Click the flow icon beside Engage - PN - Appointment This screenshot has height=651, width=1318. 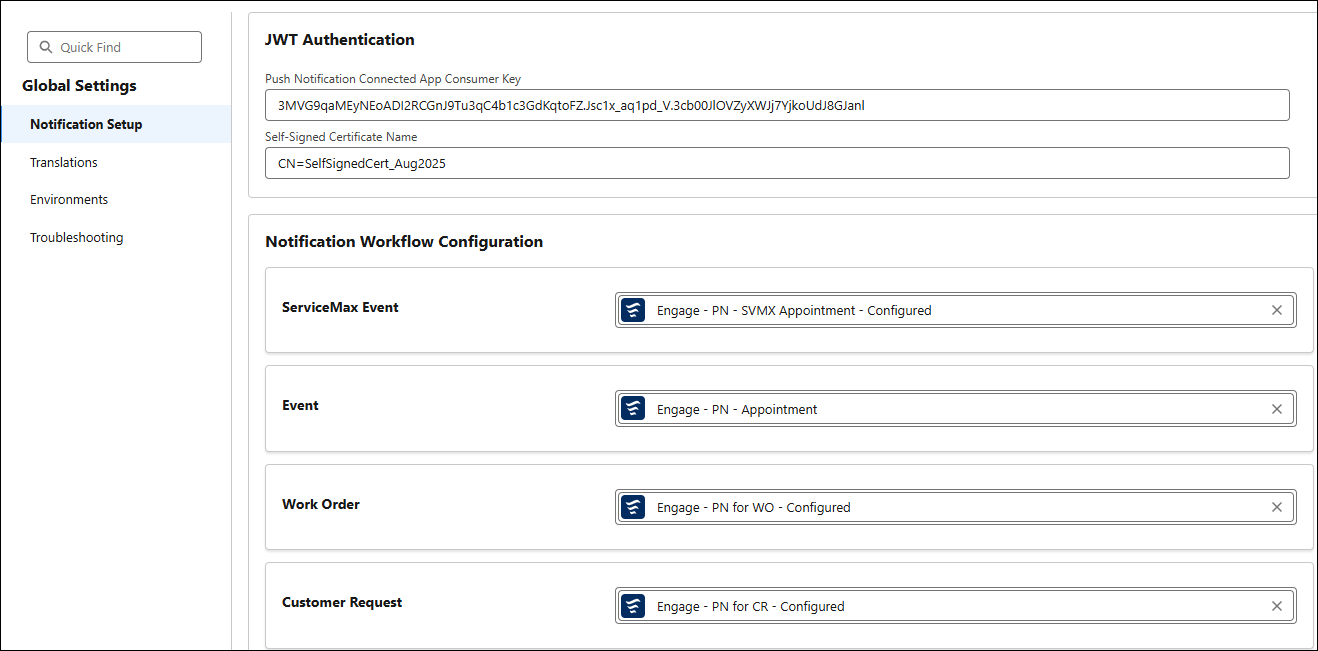click(633, 409)
